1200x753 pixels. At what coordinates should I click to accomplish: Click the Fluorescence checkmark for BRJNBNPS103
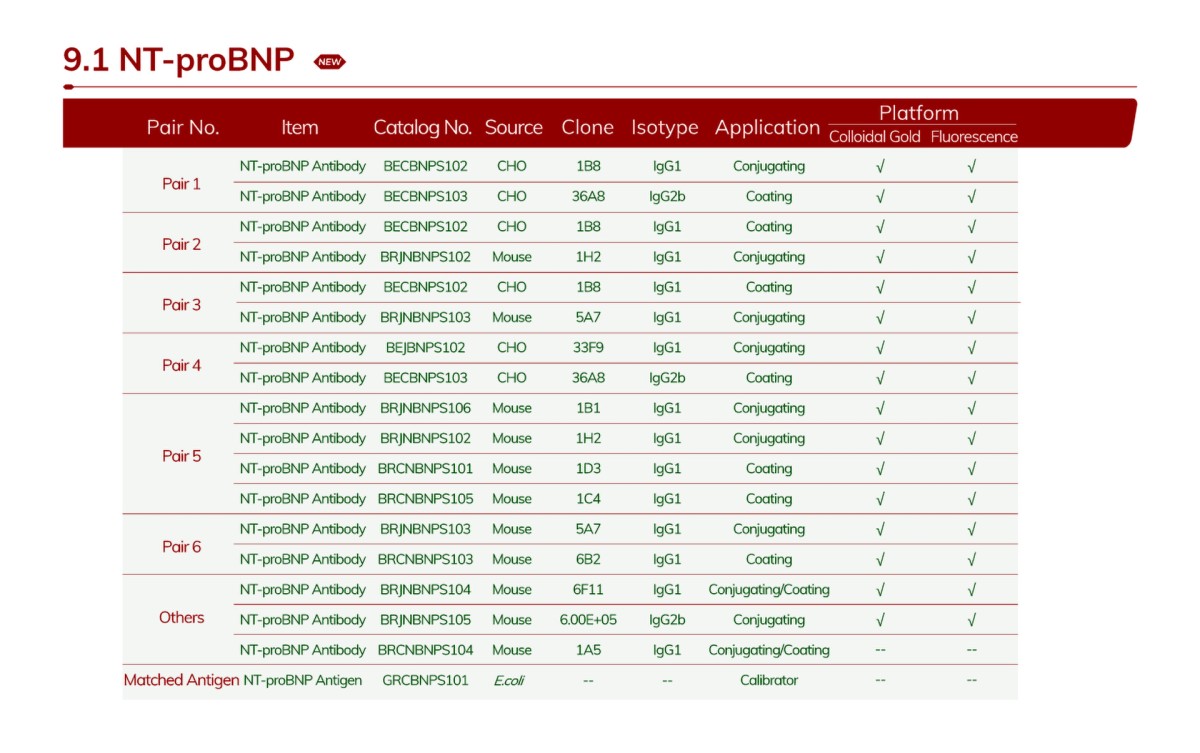972,317
